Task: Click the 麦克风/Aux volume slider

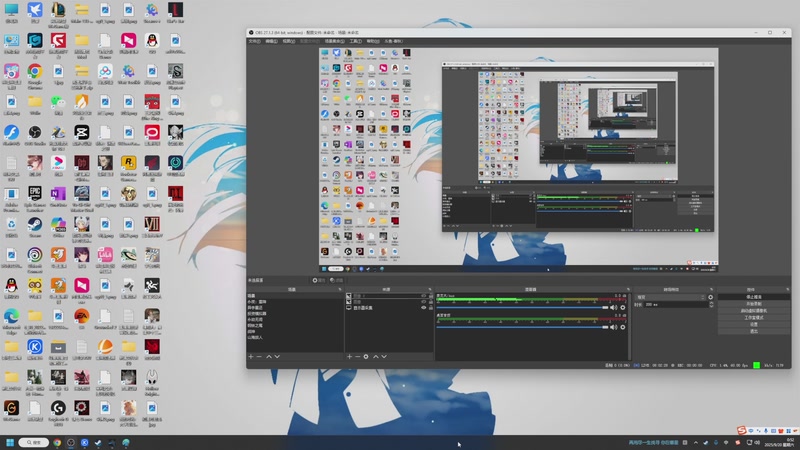Action: click(522, 308)
